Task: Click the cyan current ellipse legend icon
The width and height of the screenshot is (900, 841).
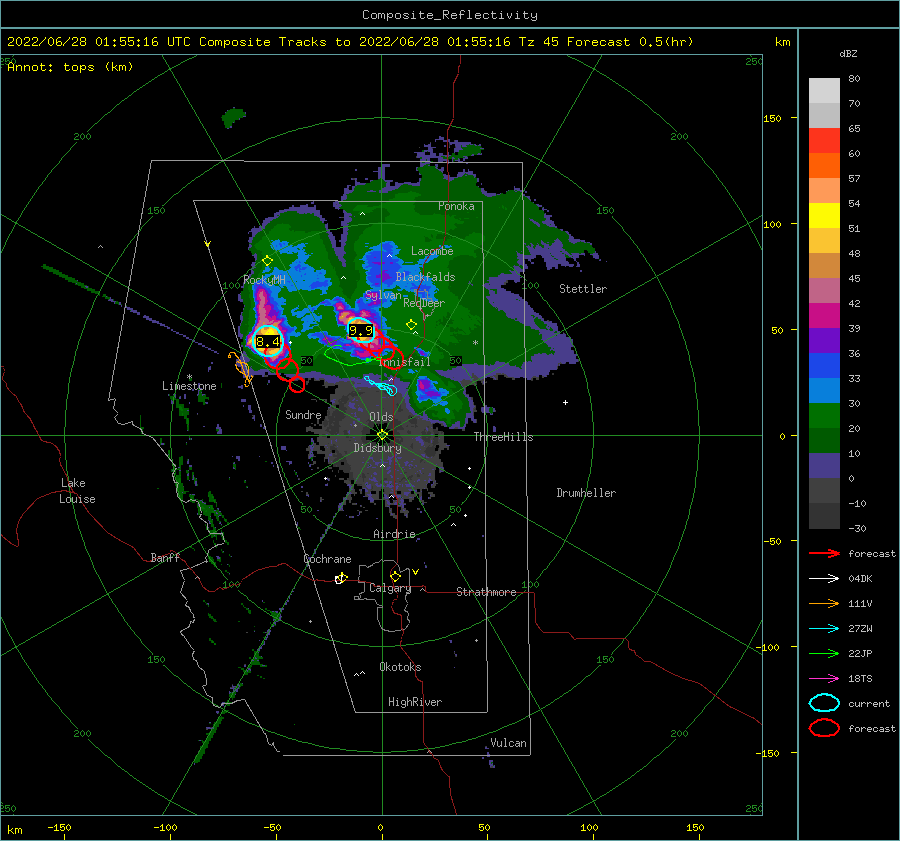Action: pos(824,703)
